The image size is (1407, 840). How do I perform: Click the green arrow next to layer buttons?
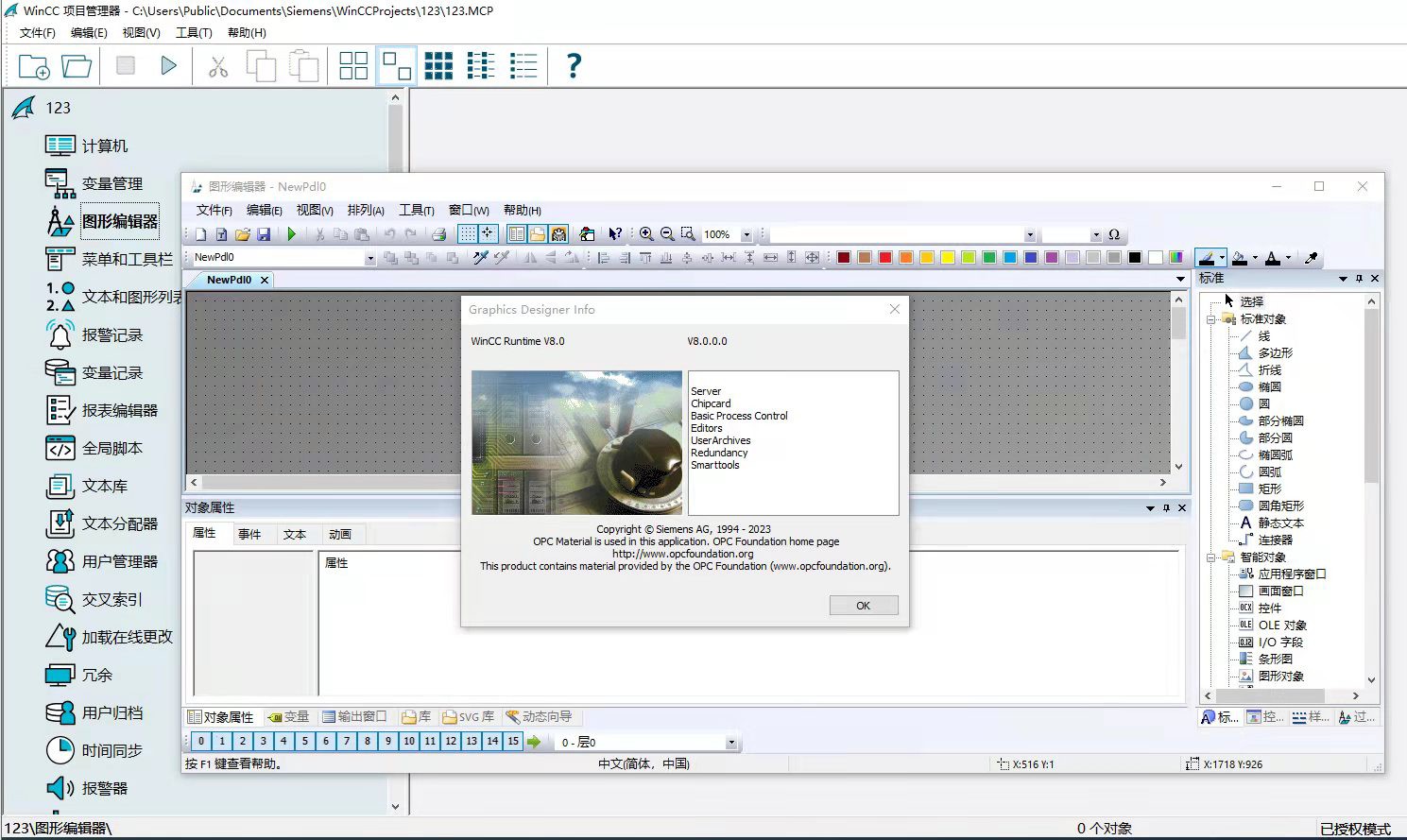click(x=534, y=742)
